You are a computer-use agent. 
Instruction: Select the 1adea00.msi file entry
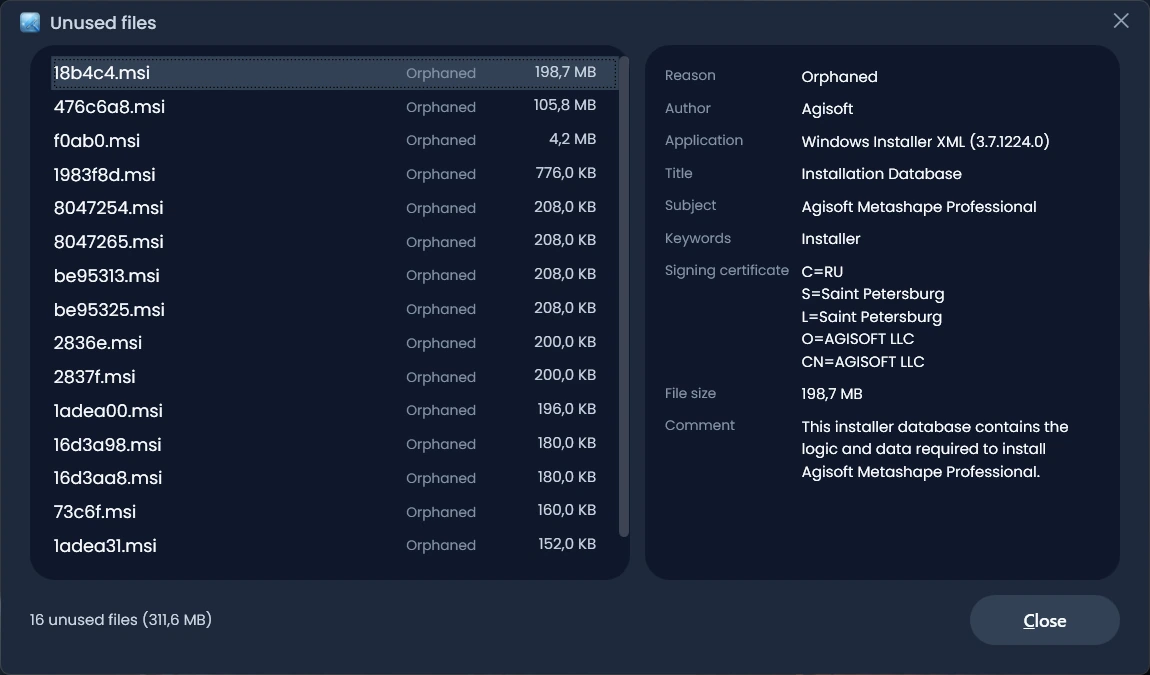pos(334,410)
